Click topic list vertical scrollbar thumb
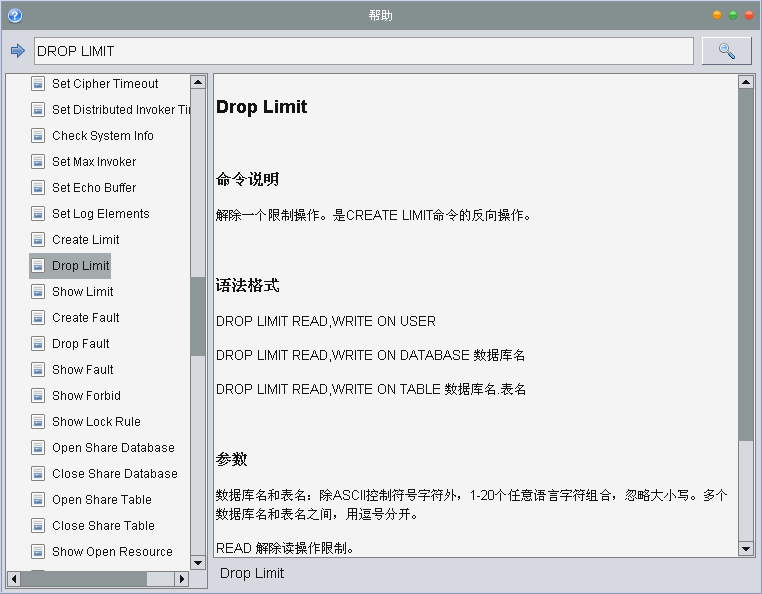Image resolution: width=762 pixels, height=594 pixels. pos(198,316)
